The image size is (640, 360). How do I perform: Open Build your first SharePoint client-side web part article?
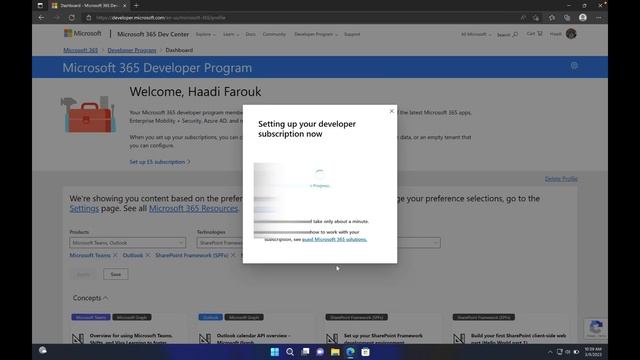(518, 338)
